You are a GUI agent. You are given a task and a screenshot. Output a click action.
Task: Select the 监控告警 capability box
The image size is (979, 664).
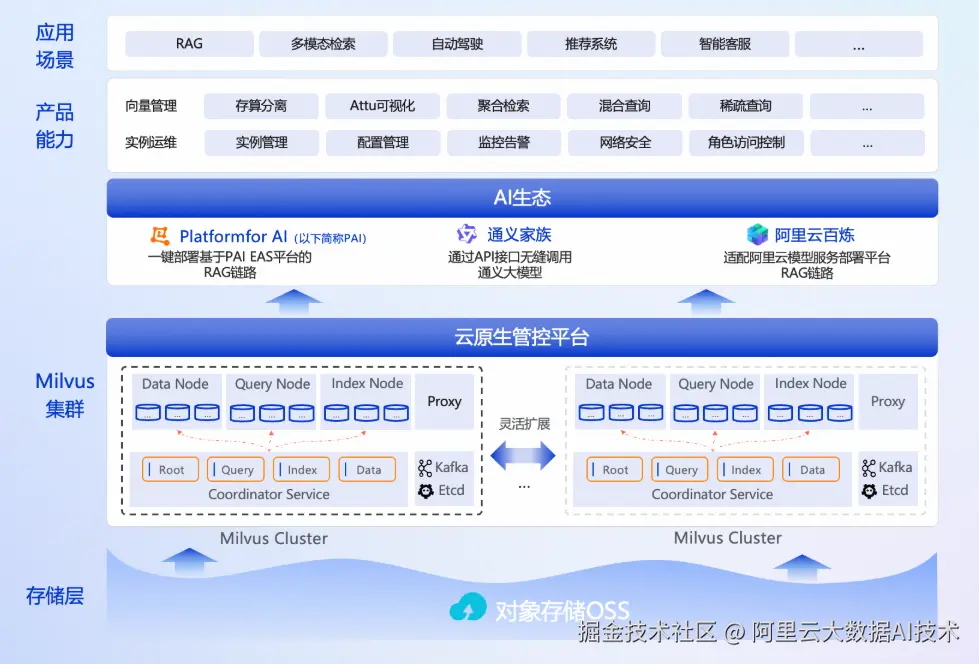coord(504,142)
